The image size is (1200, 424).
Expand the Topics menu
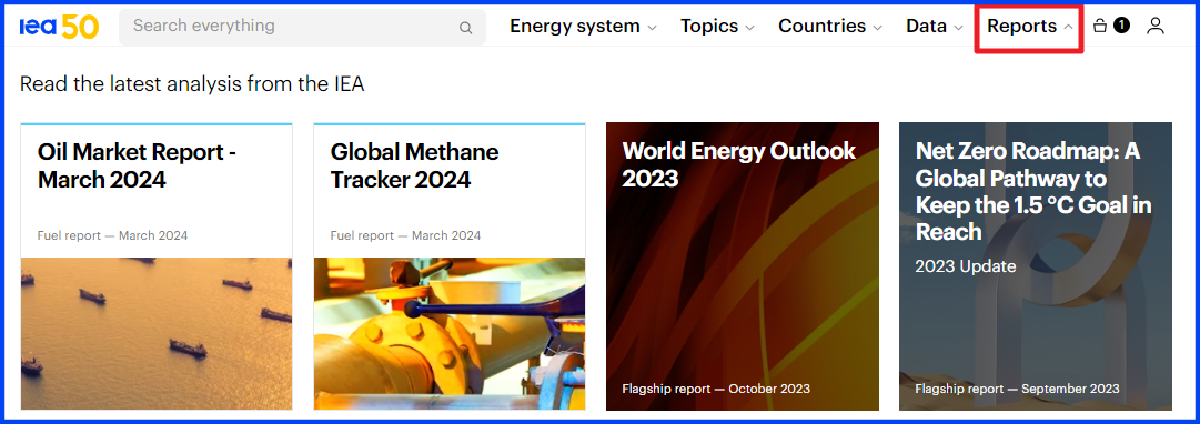(718, 27)
